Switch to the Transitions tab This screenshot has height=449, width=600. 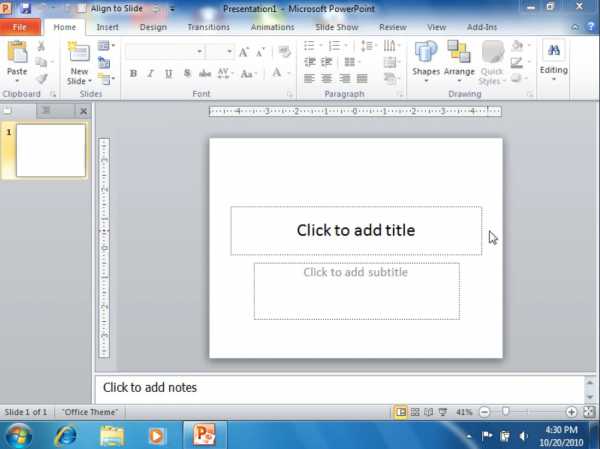(209, 27)
